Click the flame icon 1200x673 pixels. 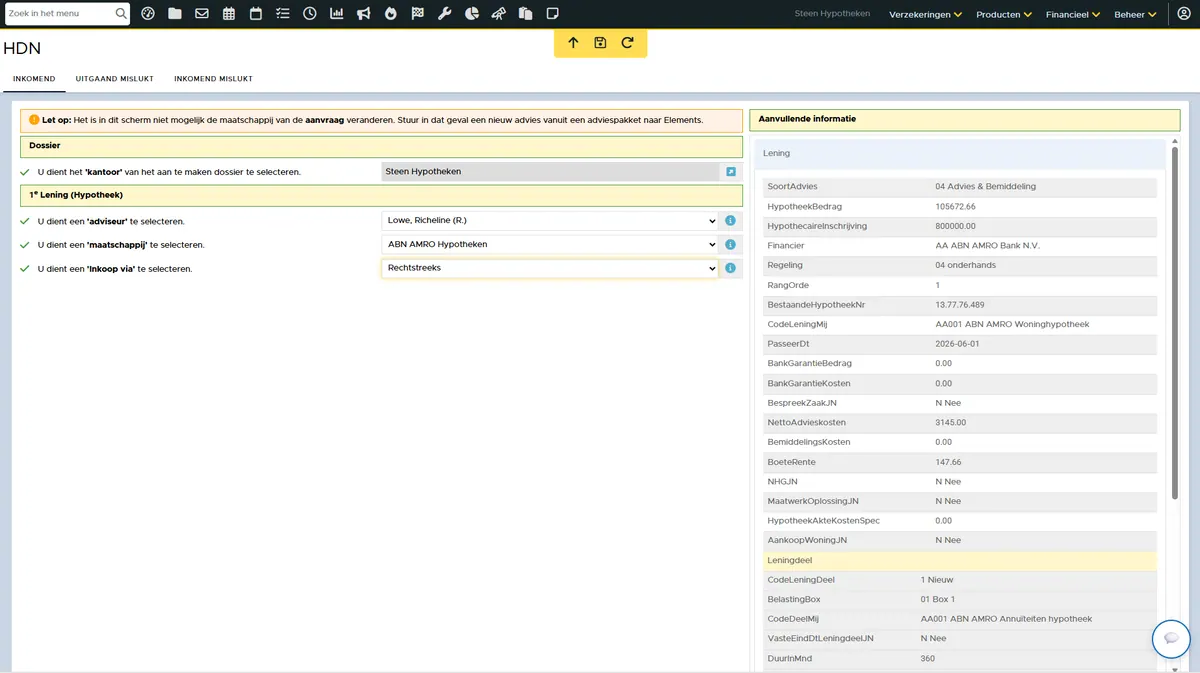point(391,14)
